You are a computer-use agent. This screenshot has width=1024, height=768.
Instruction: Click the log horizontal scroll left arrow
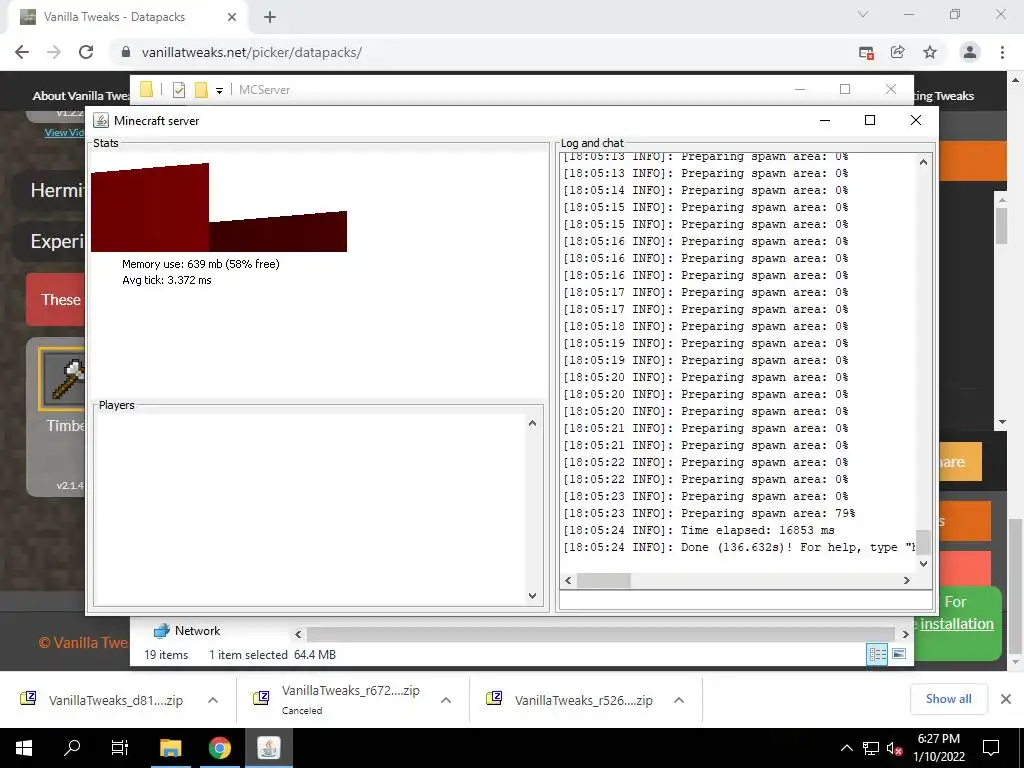[x=568, y=580]
